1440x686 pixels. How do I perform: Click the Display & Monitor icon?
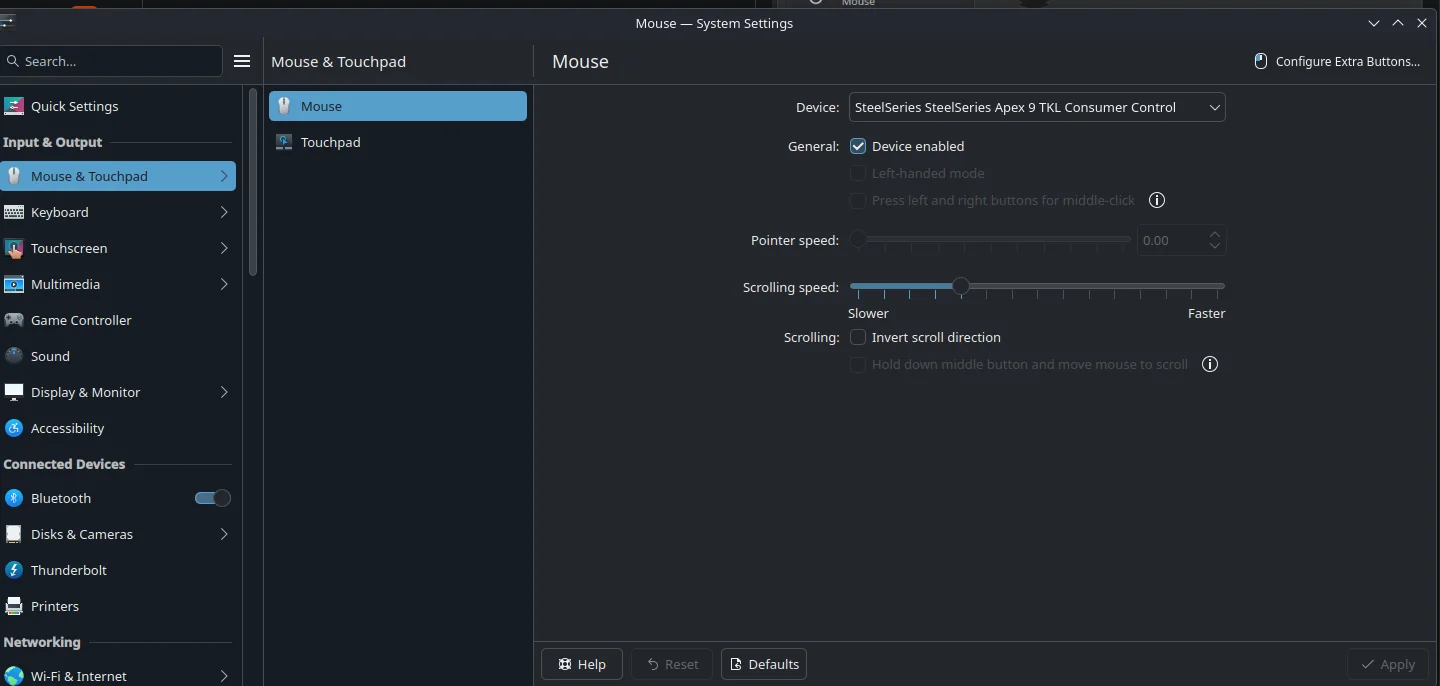pyautogui.click(x=14, y=392)
